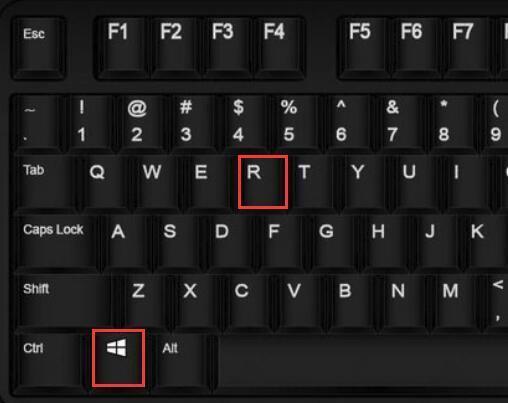Click the 7 key with ampersand

pos(397,122)
